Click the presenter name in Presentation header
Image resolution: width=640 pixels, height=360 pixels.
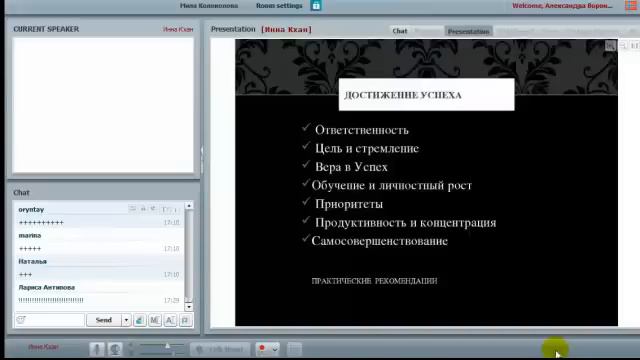pyautogui.click(x=287, y=29)
